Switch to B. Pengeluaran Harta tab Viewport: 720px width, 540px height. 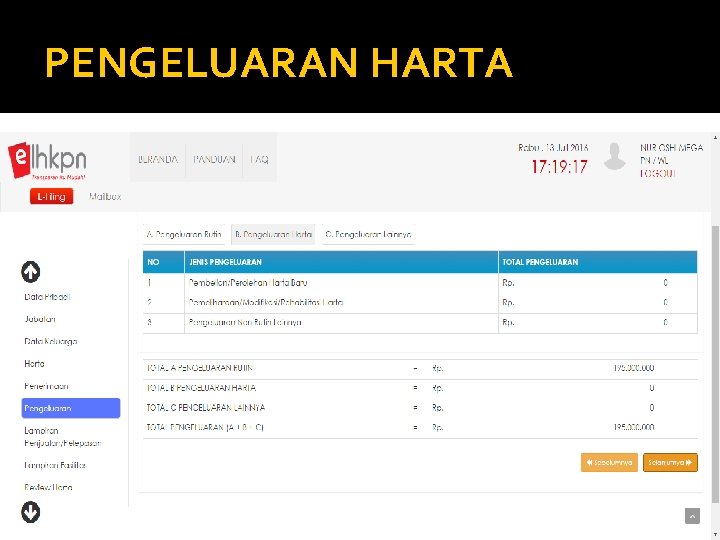pyautogui.click(x=273, y=235)
